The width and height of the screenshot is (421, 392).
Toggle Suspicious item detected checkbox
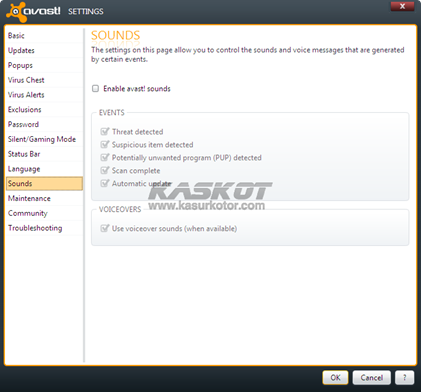tap(105, 144)
